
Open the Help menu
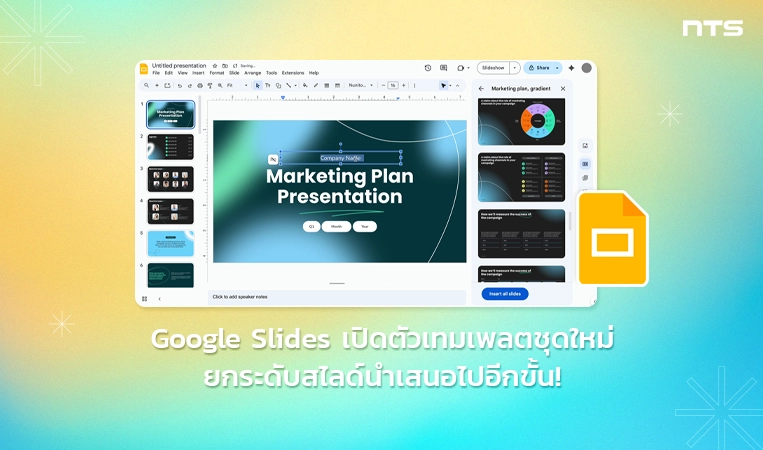pos(314,73)
